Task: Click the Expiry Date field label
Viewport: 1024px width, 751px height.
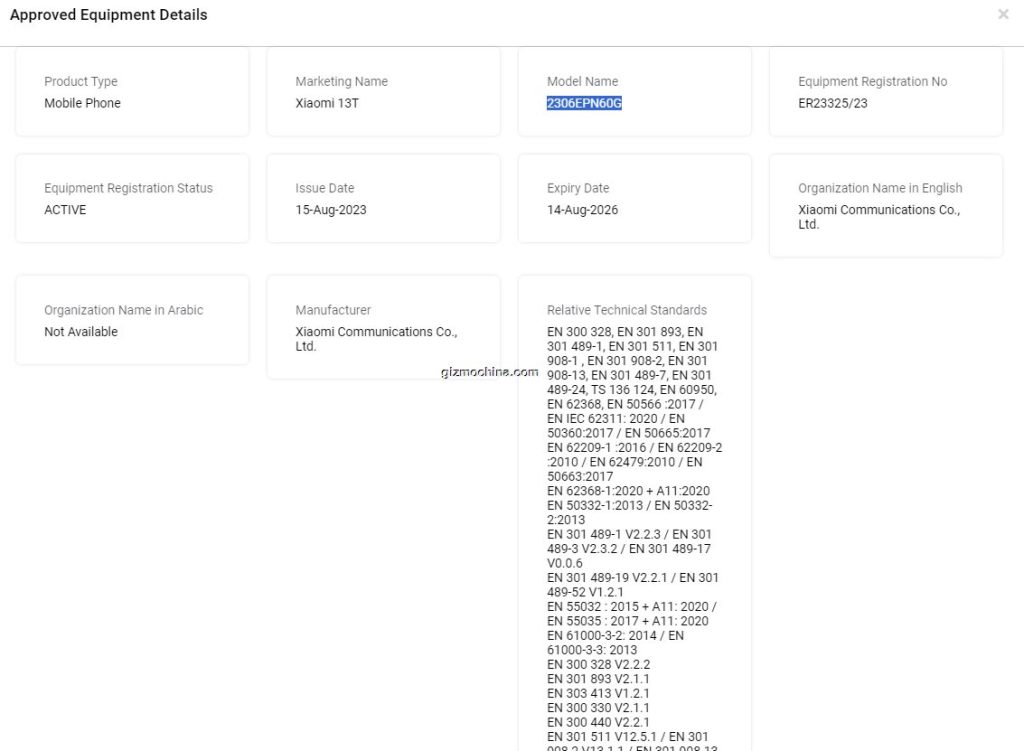Action: click(578, 188)
